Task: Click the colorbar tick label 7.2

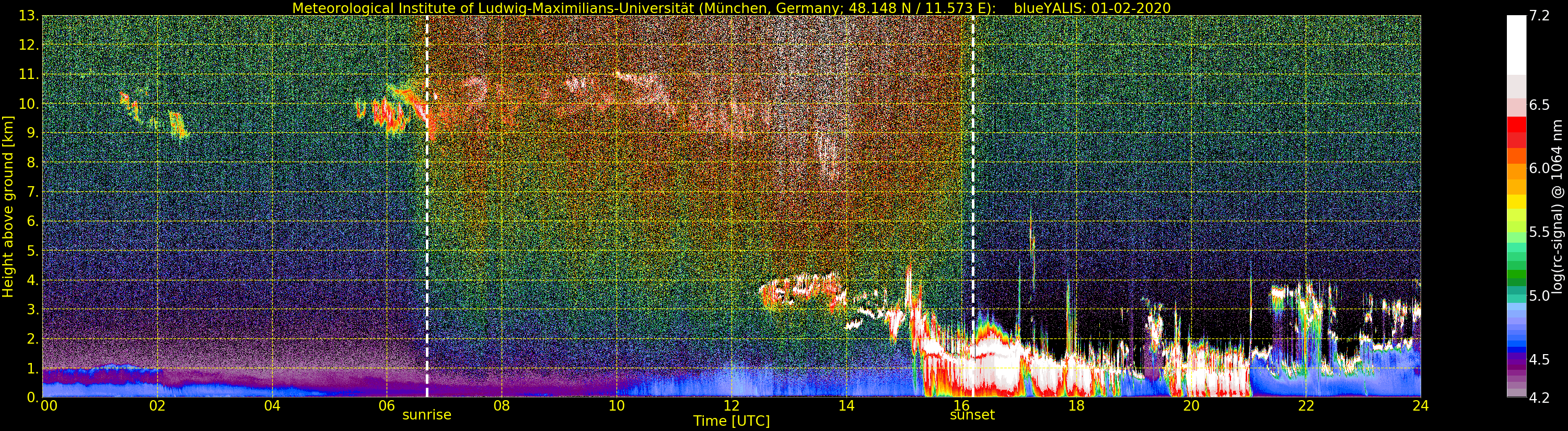Action: (1539, 16)
